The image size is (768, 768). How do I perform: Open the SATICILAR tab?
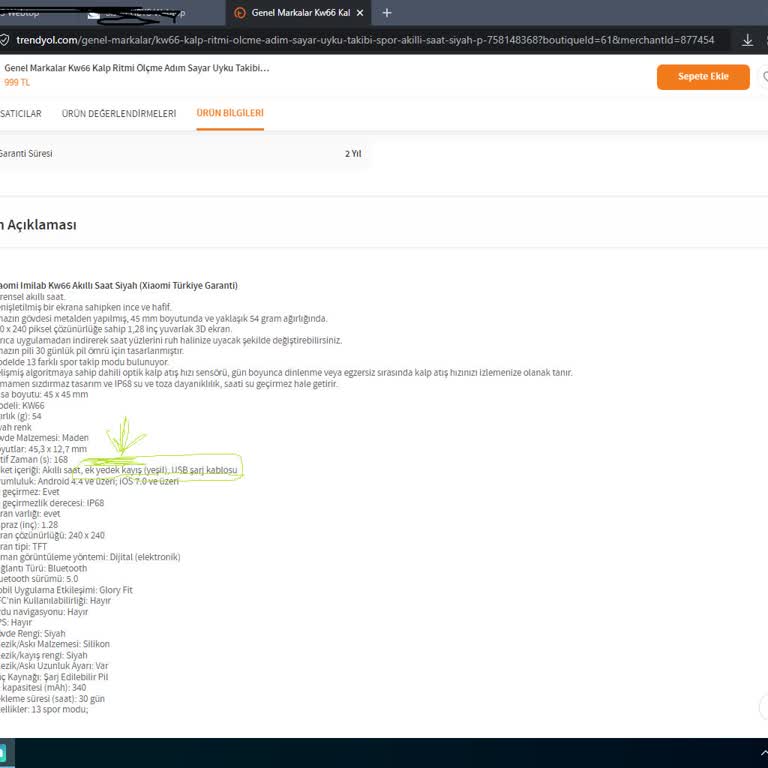21,114
